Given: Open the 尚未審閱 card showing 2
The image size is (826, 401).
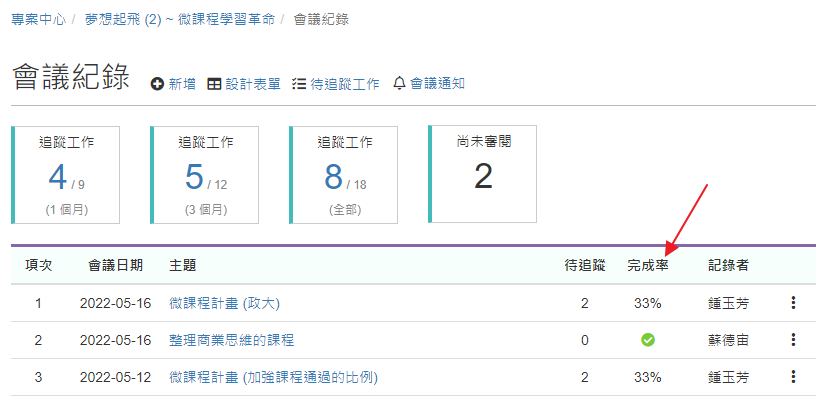Looking at the screenshot, I should 483,174.
